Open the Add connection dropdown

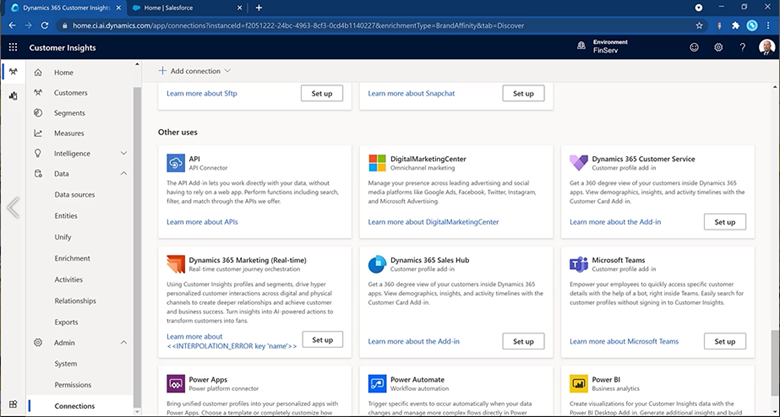tap(195, 71)
